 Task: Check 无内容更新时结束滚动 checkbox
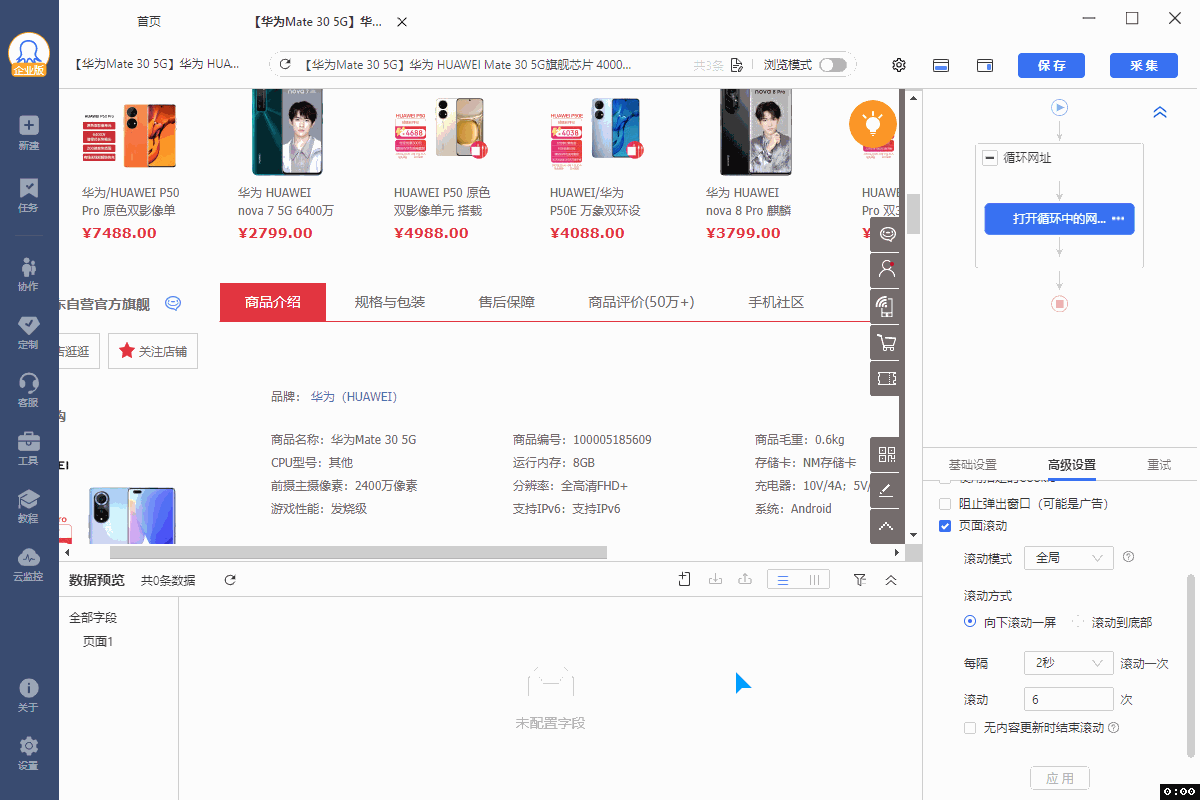click(x=969, y=728)
